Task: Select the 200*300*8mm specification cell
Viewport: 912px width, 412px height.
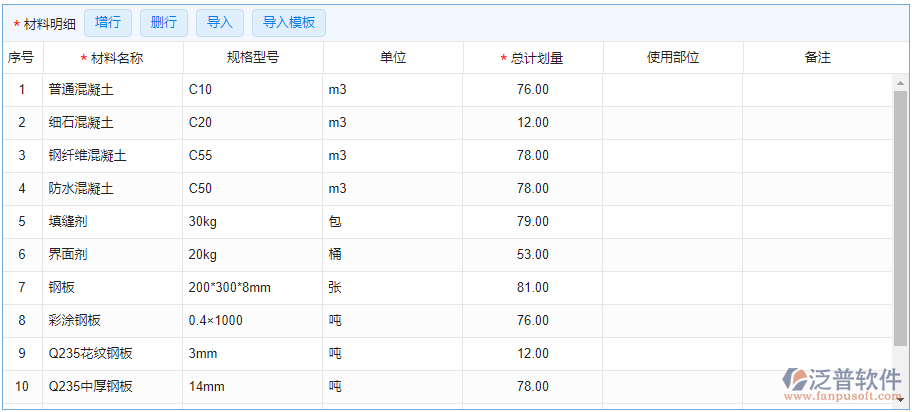Action: point(252,288)
